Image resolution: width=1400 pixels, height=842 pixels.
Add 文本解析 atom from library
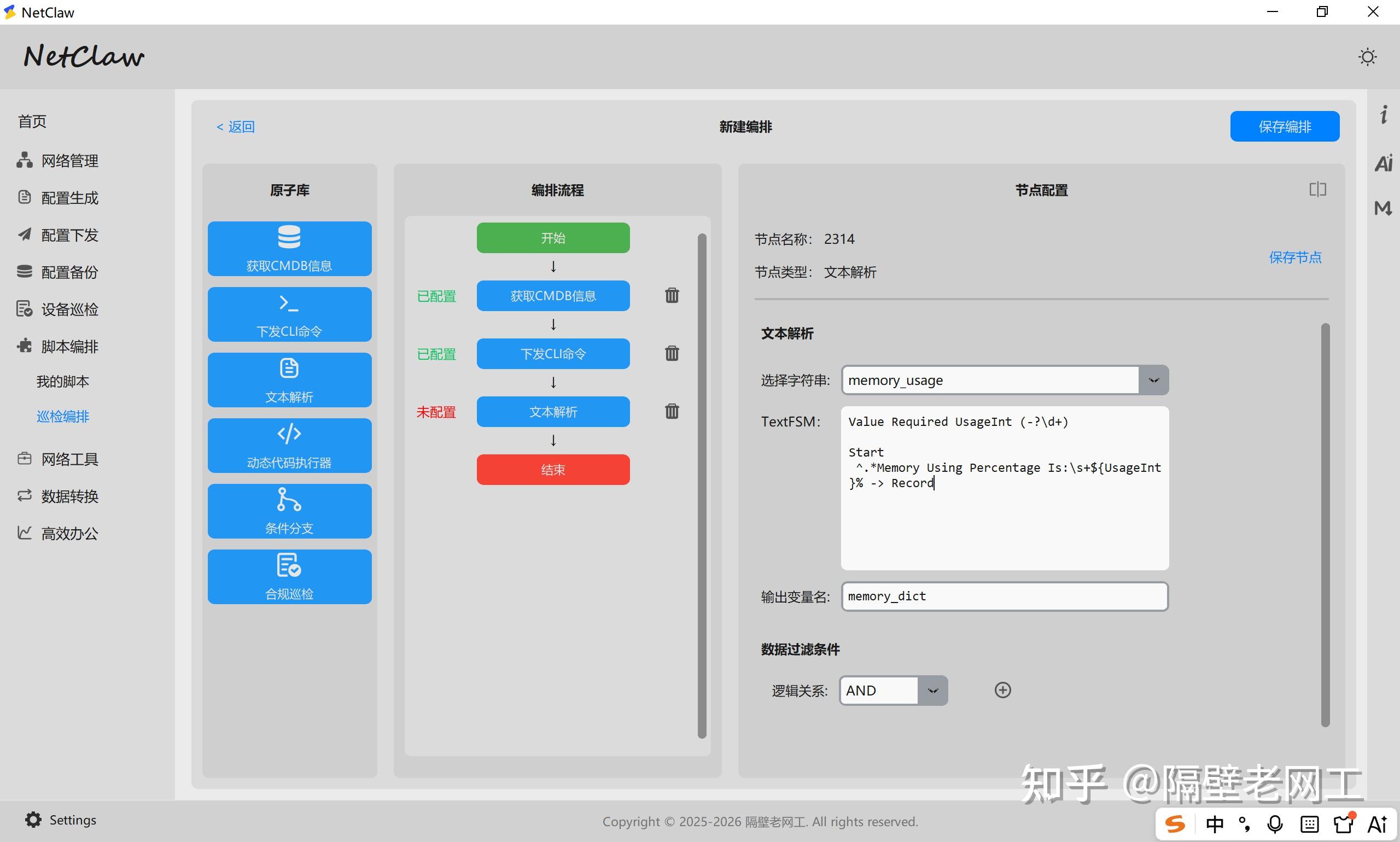pyautogui.click(x=289, y=379)
